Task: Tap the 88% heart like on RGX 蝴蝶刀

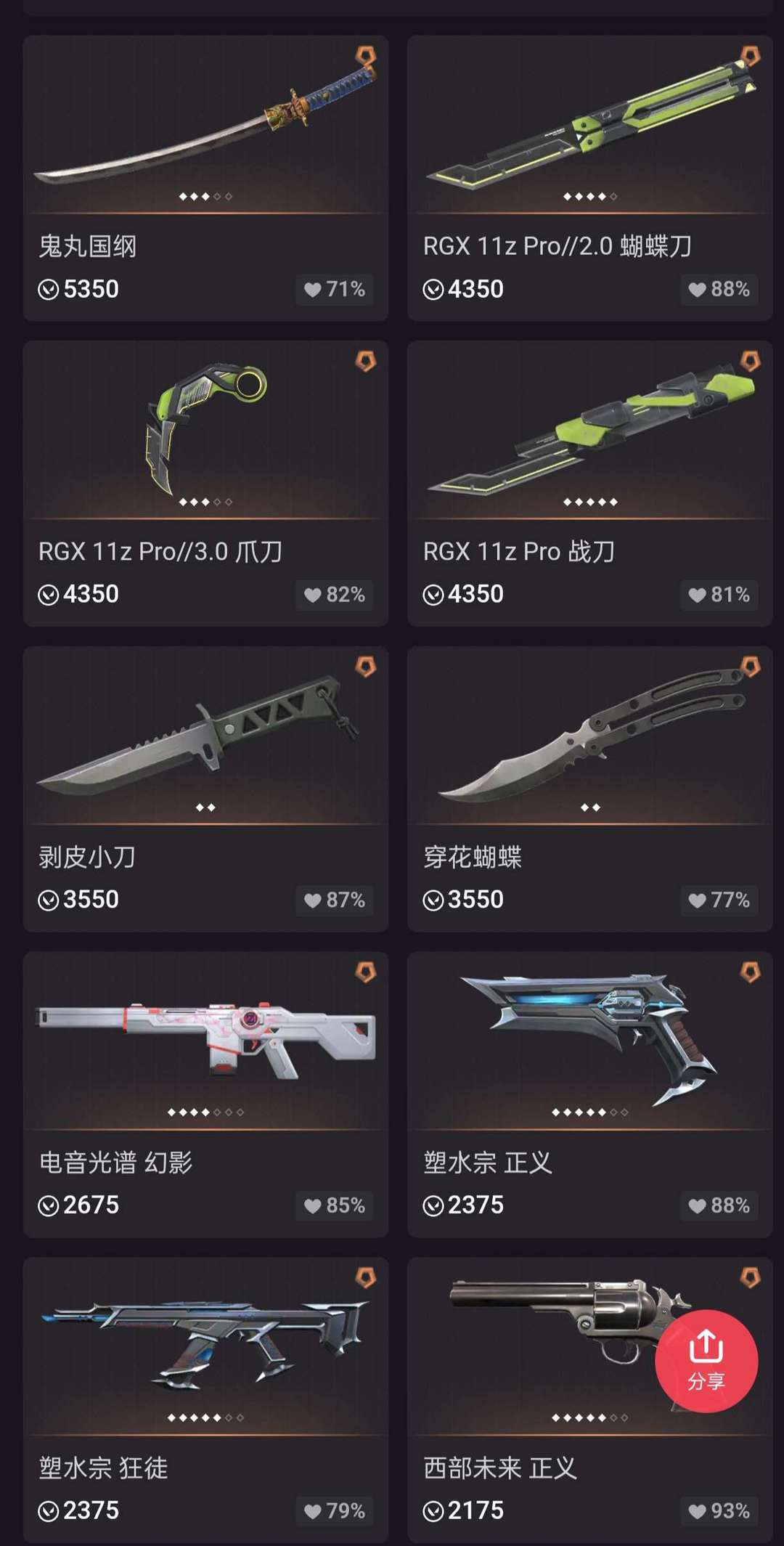Action: (719, 289)
